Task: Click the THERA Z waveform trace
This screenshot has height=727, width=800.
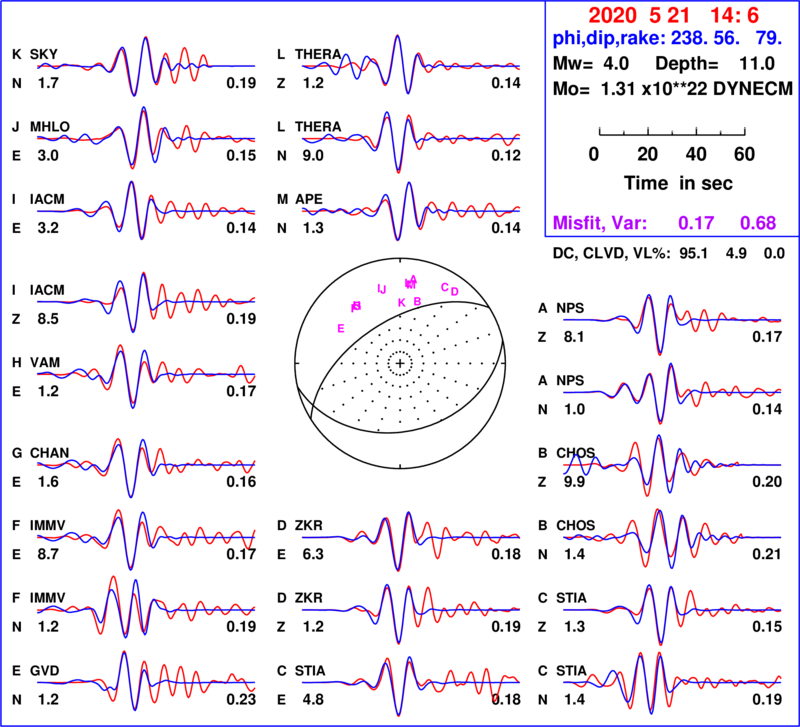Action: (x=411, y=65)
